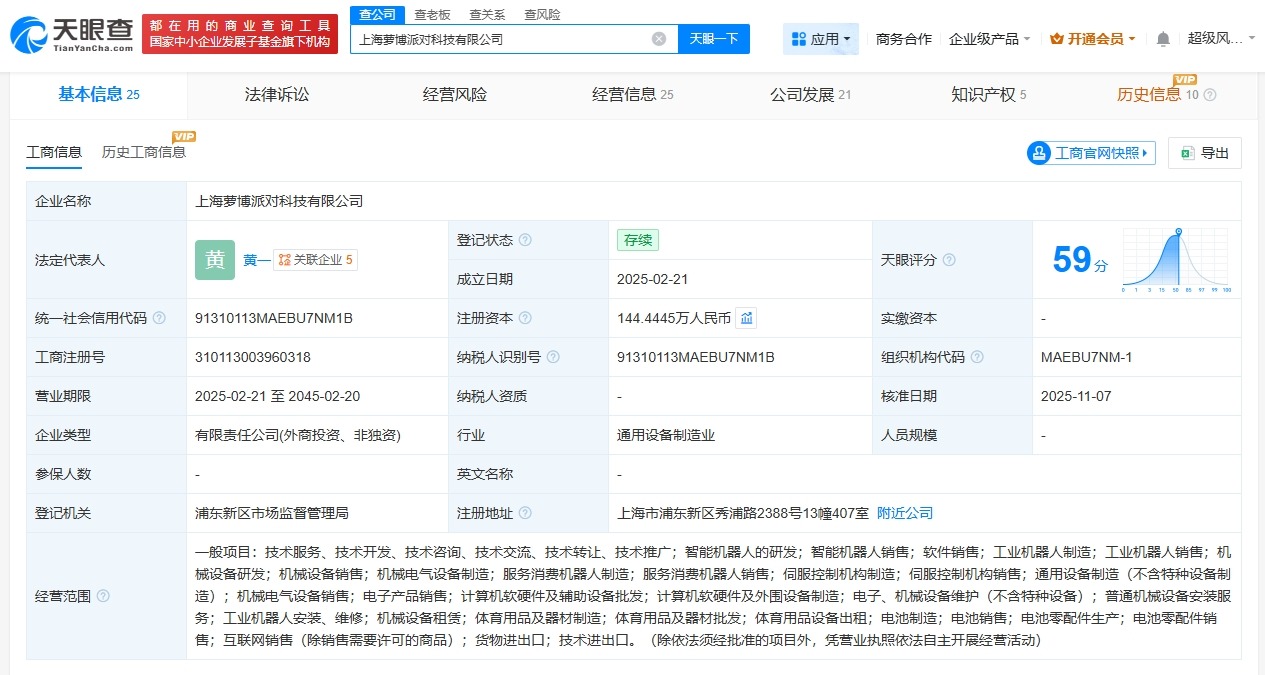Clear search box using the X icon

(658, 38)
